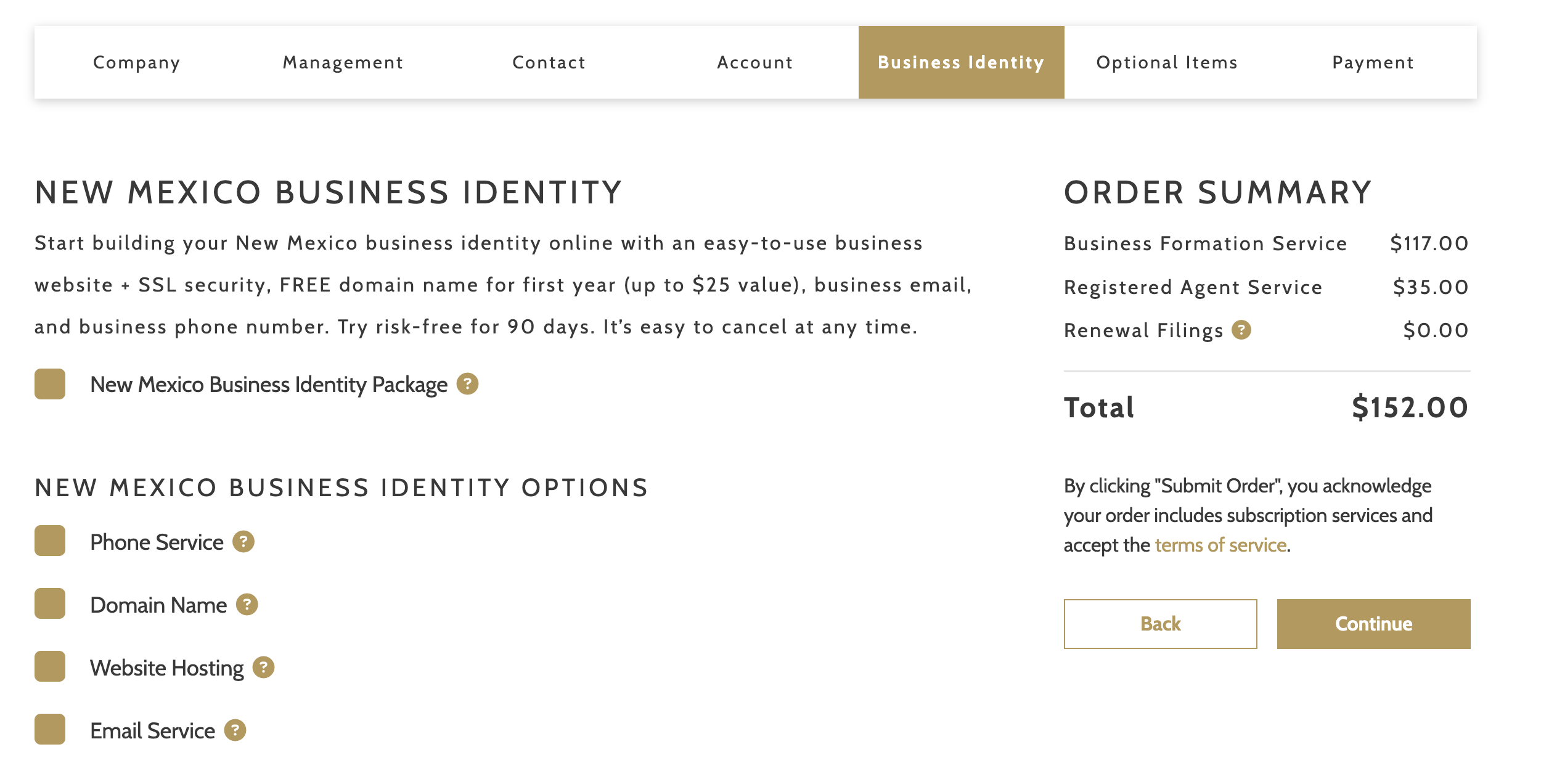Tick the Domain Name checkbox
The height and width of the screenshot is (784, 1541).
click(x=50, y=603)
